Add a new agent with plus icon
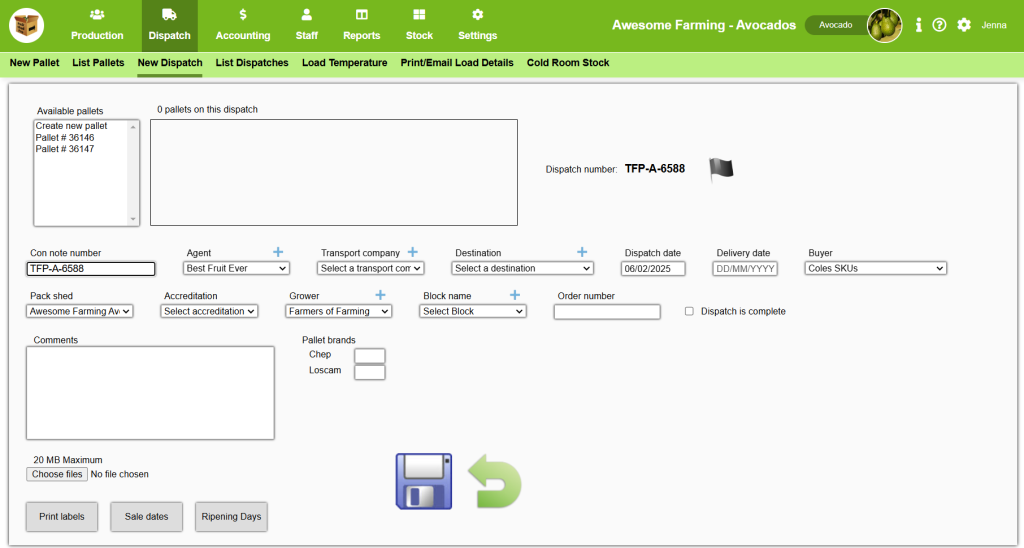The width and height of the screenshot is (1024, 548). coord(278,252)
